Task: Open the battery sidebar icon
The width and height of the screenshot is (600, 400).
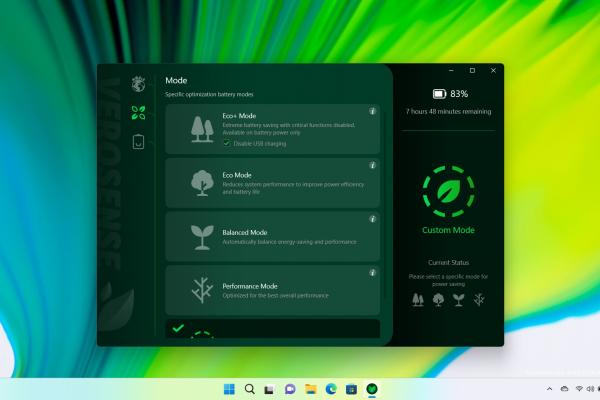Action: coord(138,142)
